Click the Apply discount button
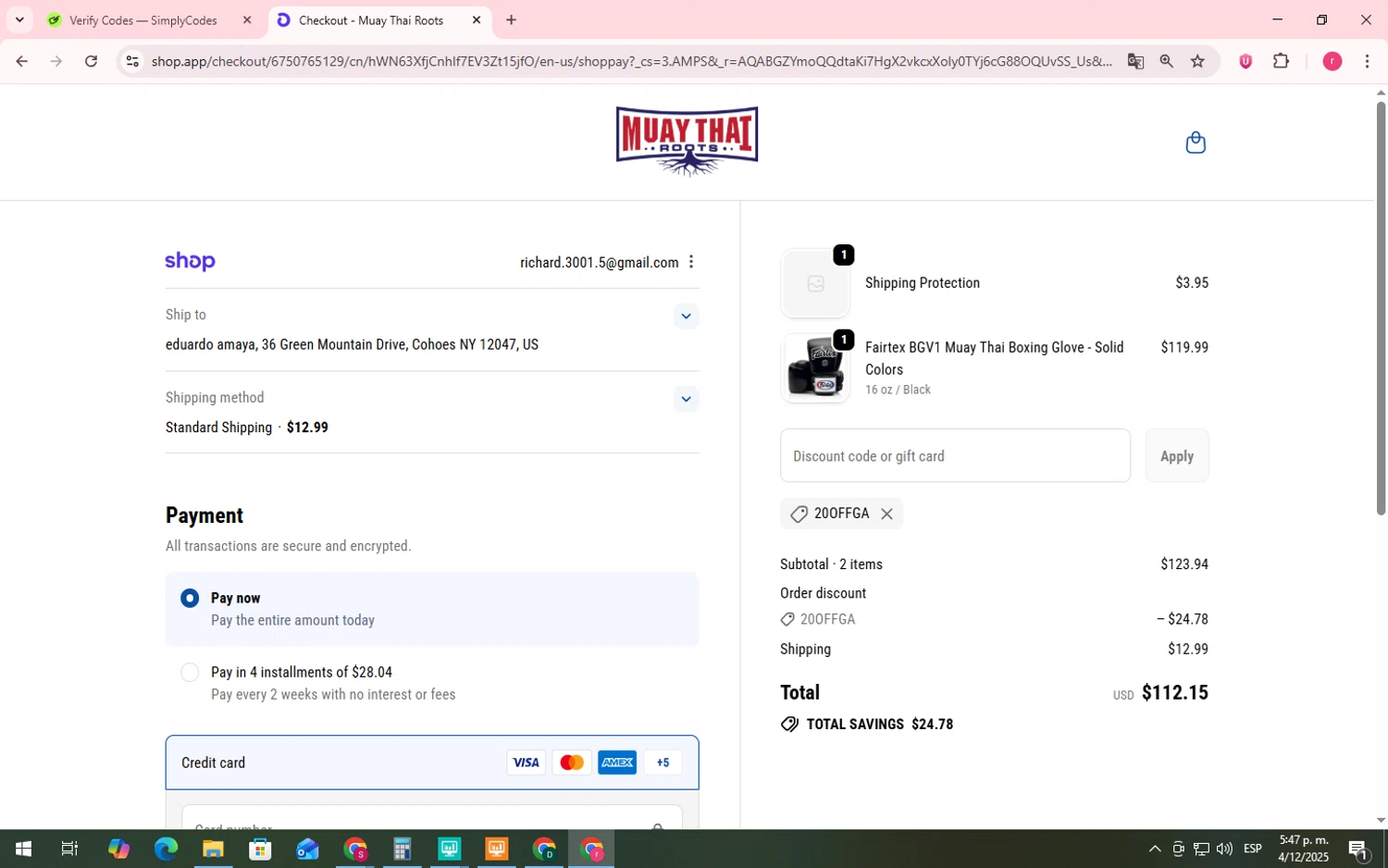The height and width of the screenshot is (868, 1388). (1177, 455)
